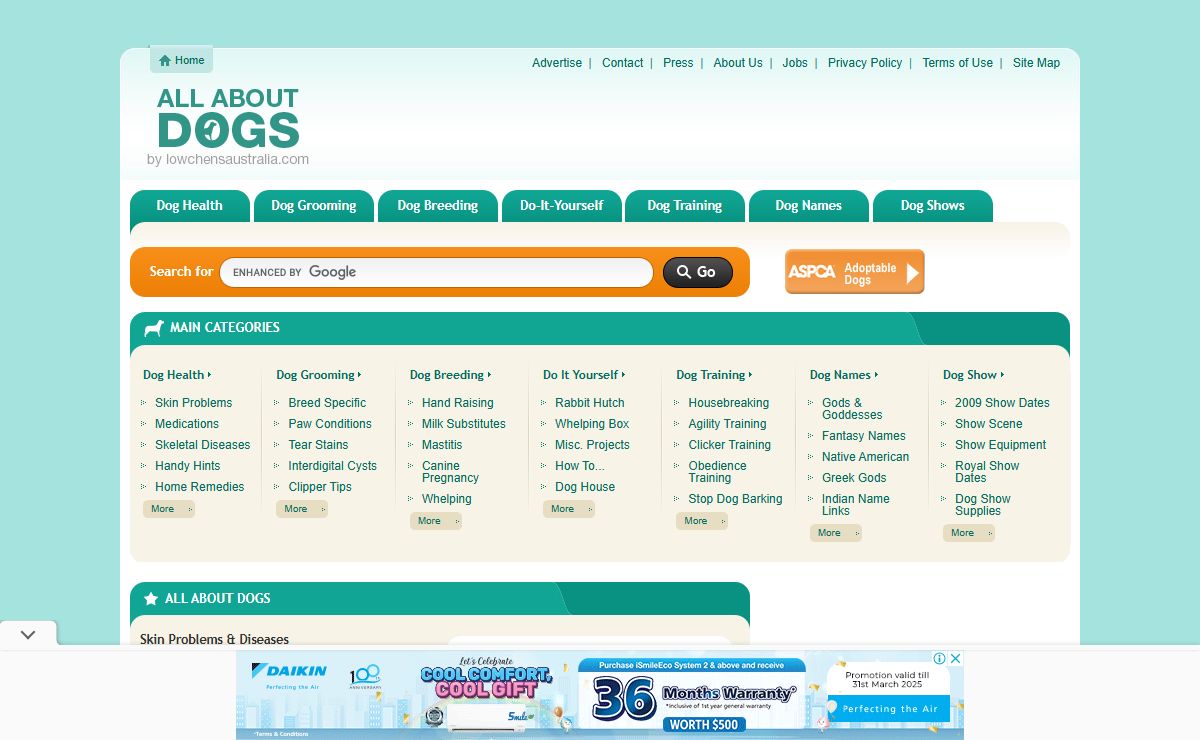
Task: Click the About Us link
Action: 738,63
